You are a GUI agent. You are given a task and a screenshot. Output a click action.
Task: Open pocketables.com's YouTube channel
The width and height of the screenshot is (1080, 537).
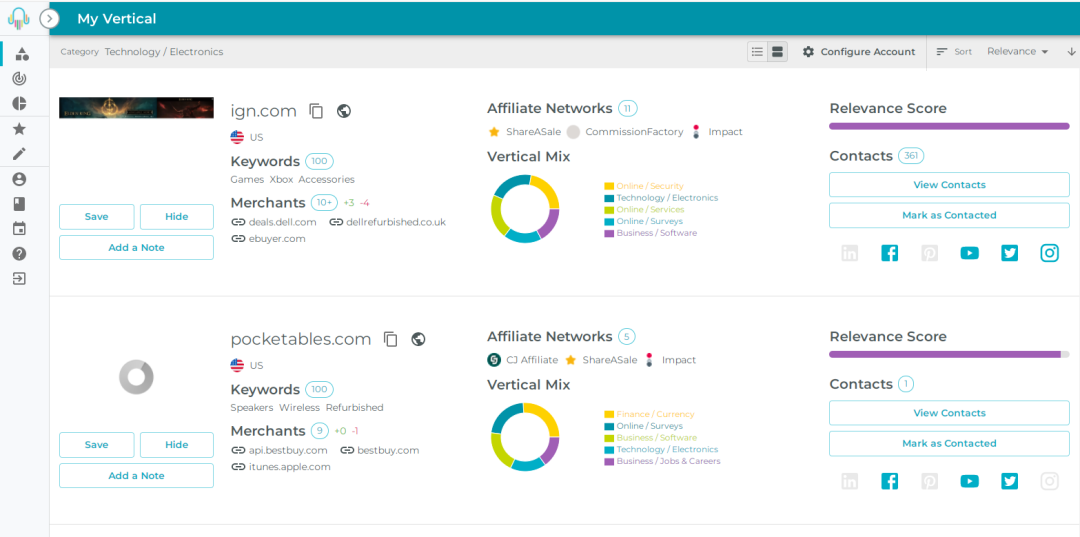969,481
